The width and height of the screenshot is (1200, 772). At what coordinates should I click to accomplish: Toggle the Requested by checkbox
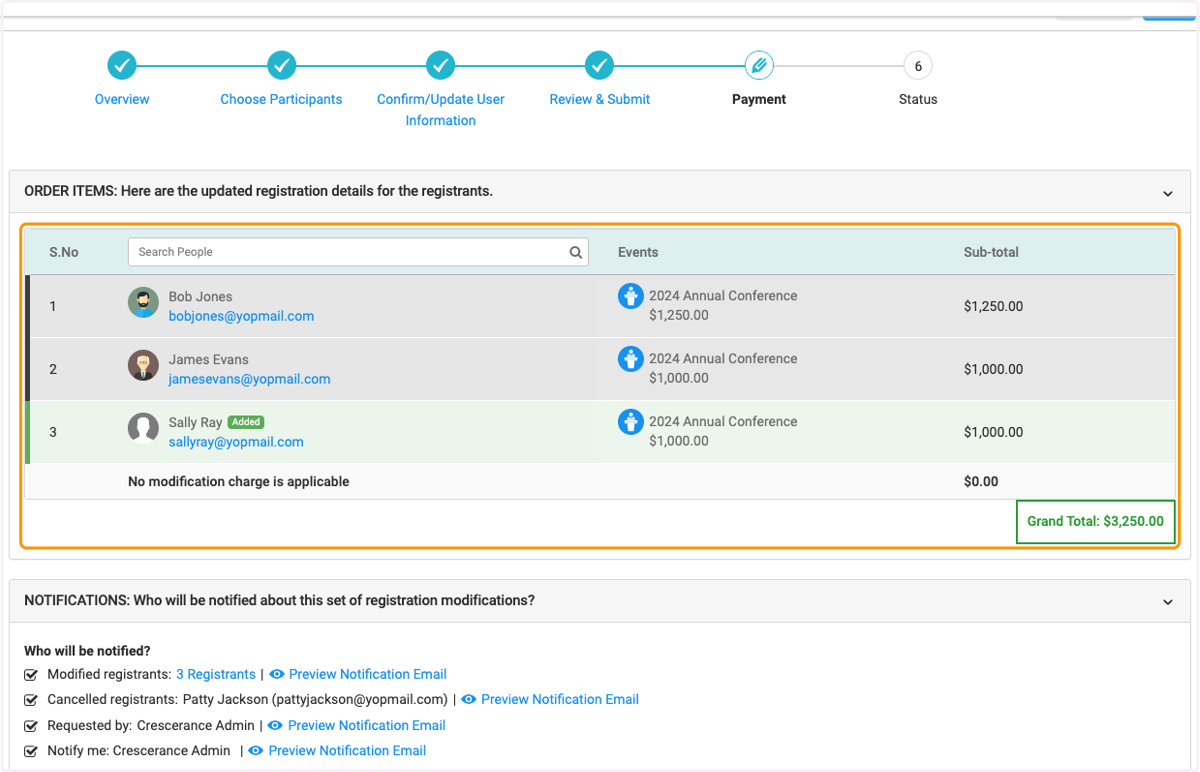31,726
